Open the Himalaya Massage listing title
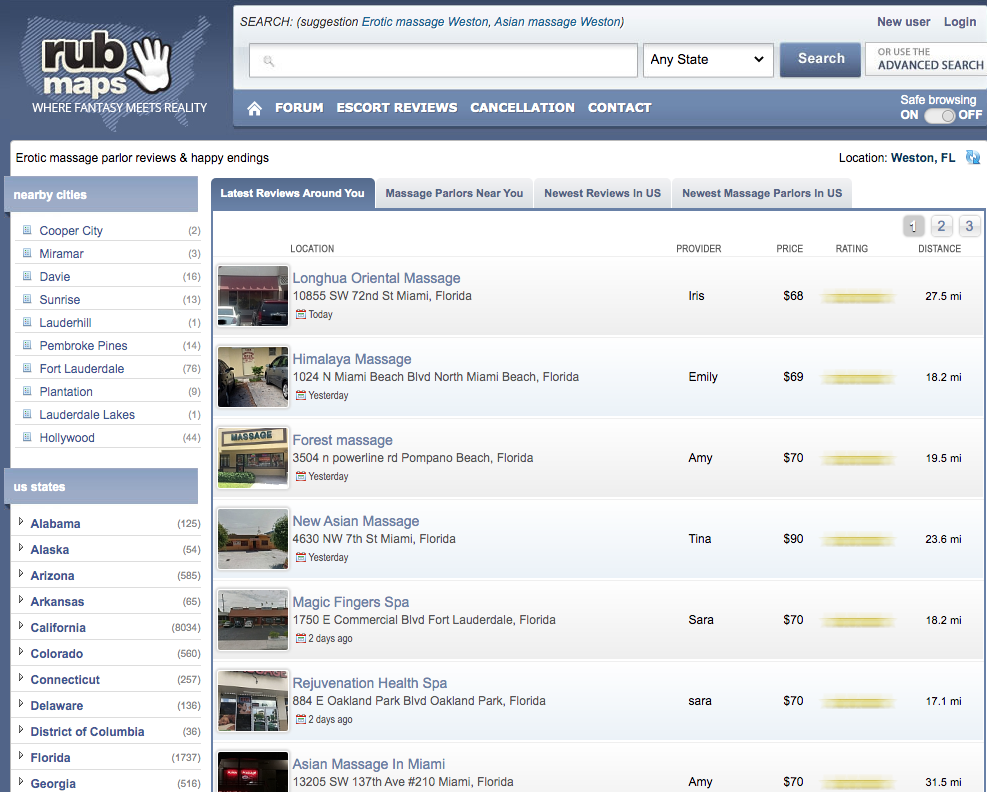 point(352,359)
